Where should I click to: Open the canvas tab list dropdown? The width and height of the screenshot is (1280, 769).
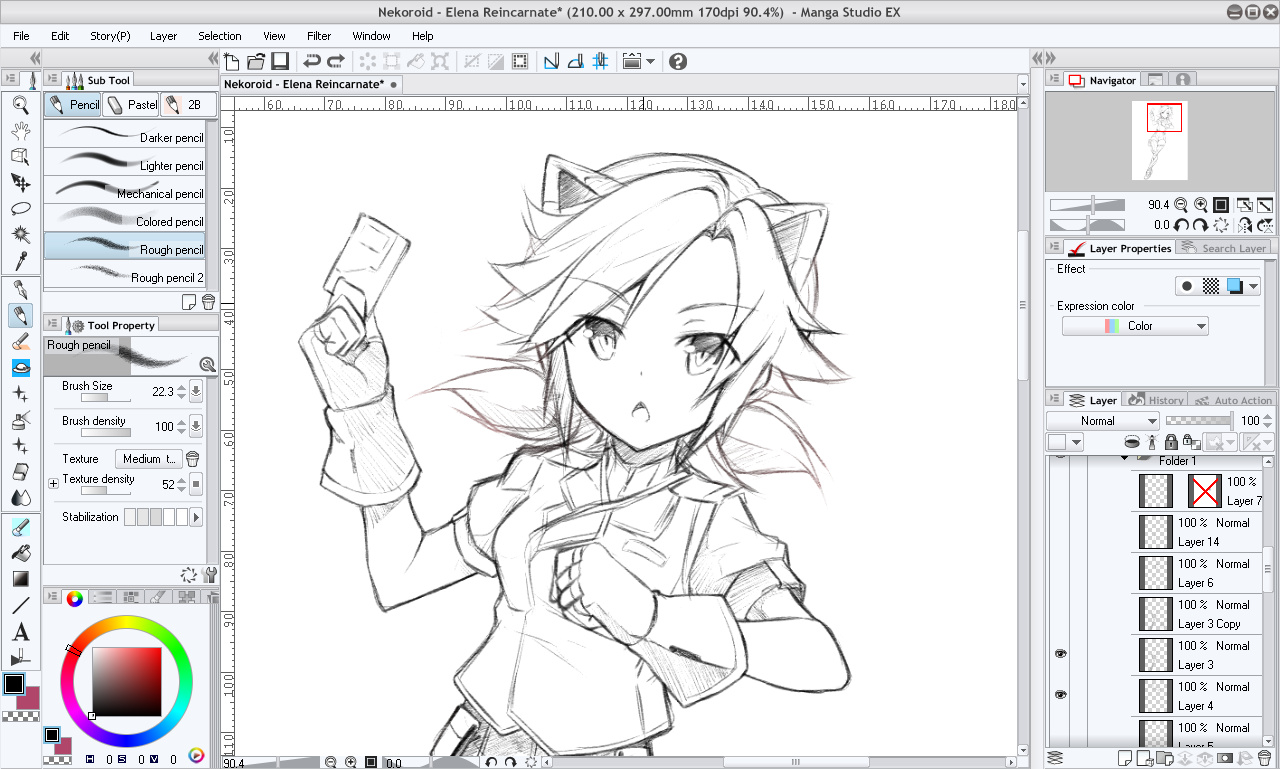pyautogui.click(x=1023, y=85)
